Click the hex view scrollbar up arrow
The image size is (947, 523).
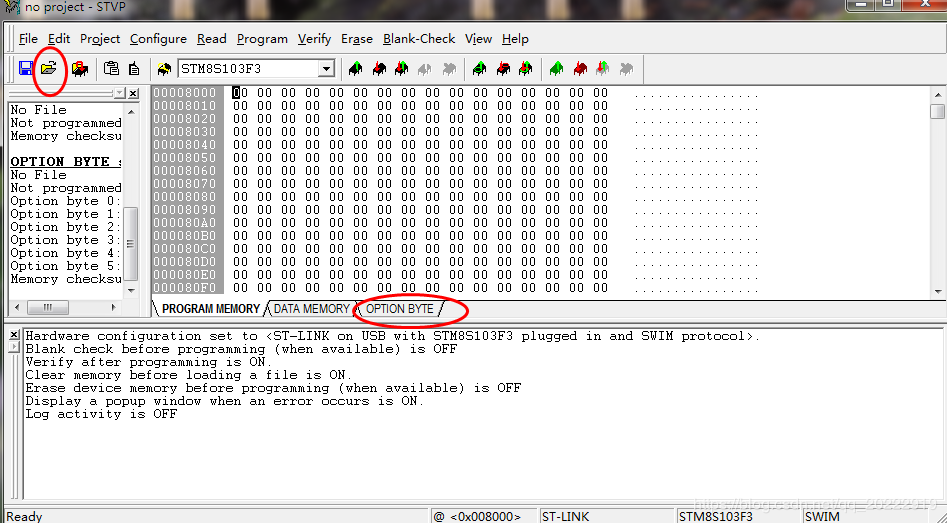(938, 94)
